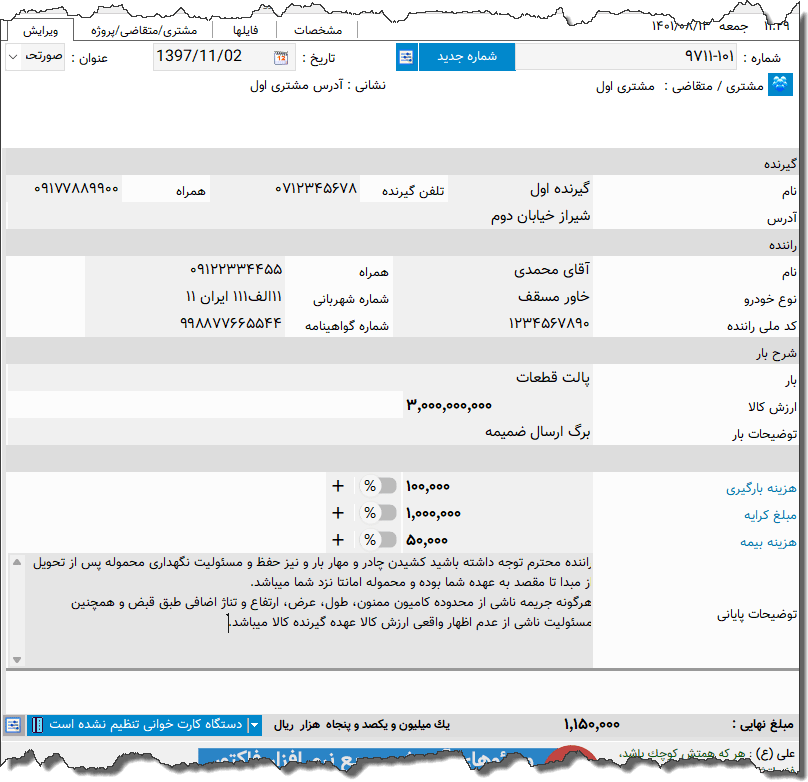Click the customer selection icon near مشتری / متقاضی
Viewport: 808px width, 782px height.
click(x=781, y=85)
